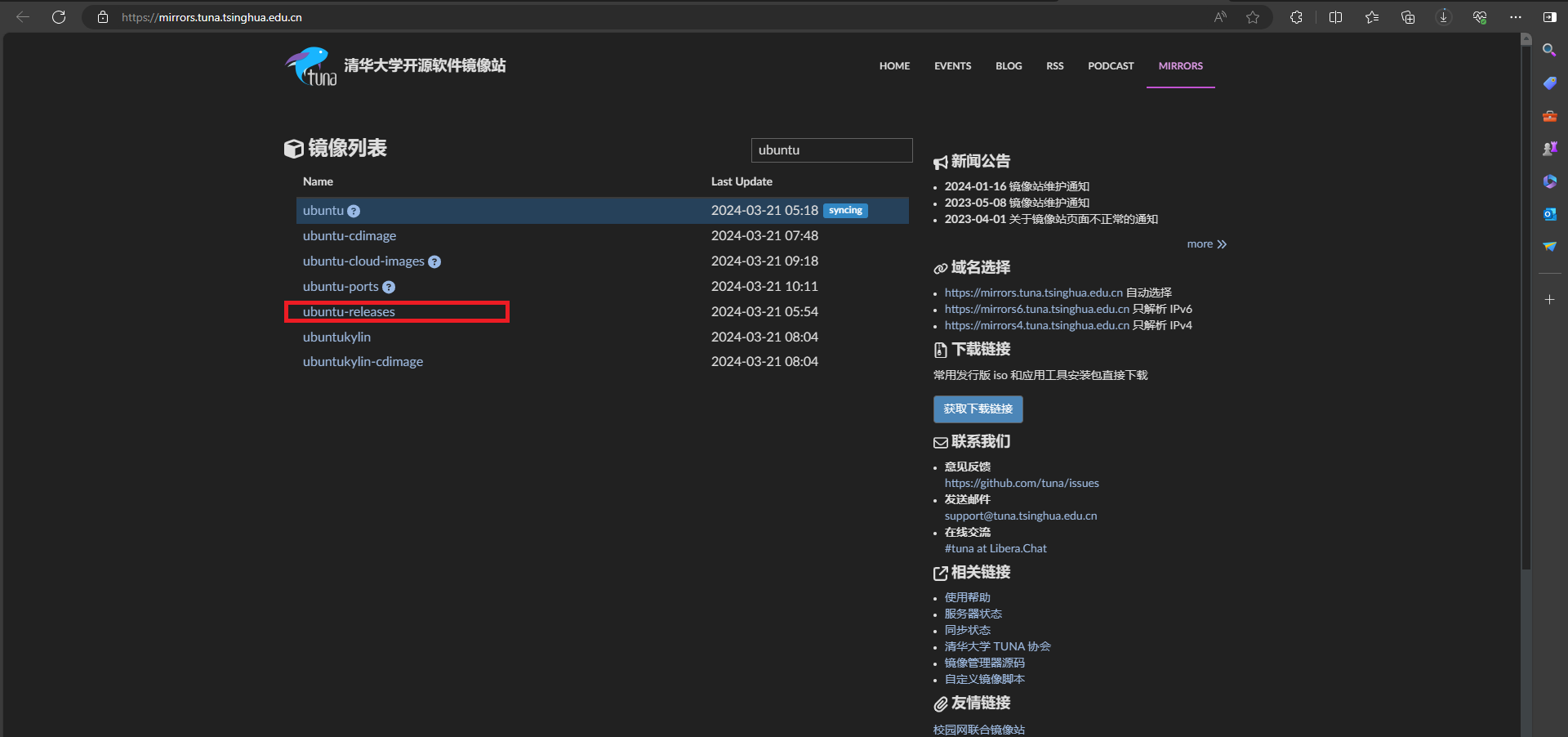The height and width of the screenshot is (737, 1568).
Task: Open github.com/tuna/issues feedback link
Action: pyautogui.click(x=1022, y=483)
